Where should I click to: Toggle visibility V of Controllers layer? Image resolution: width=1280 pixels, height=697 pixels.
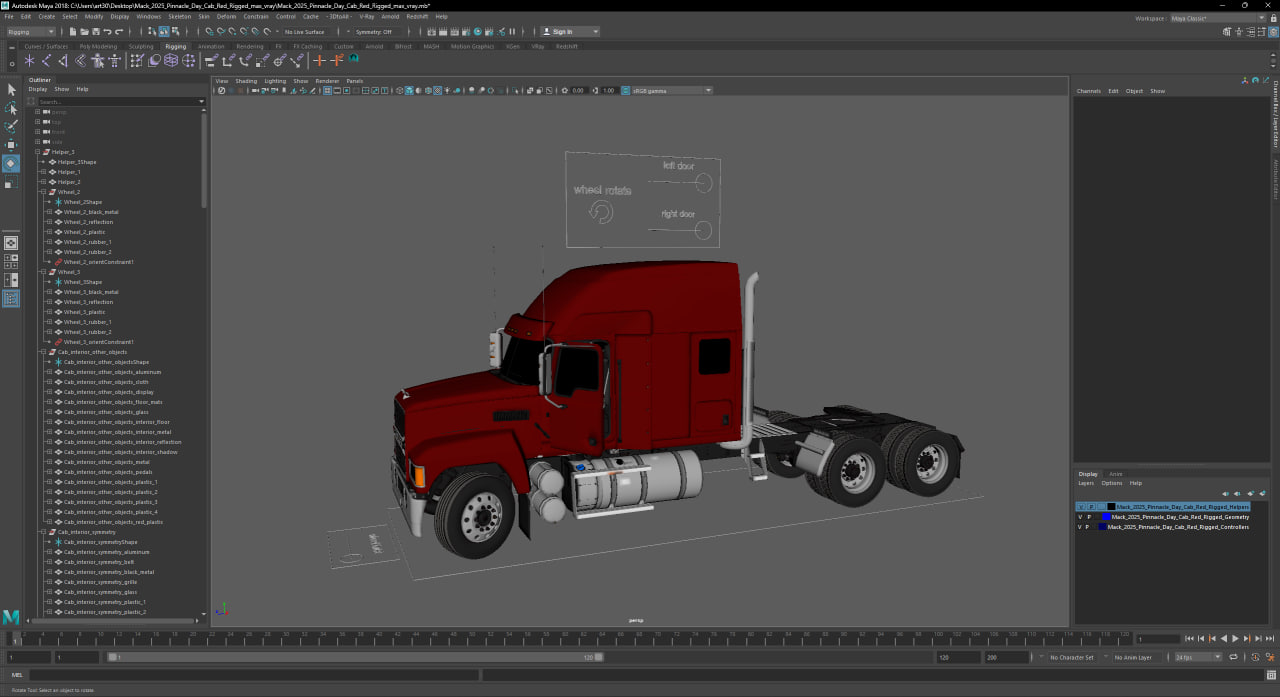click(1080, 527)
